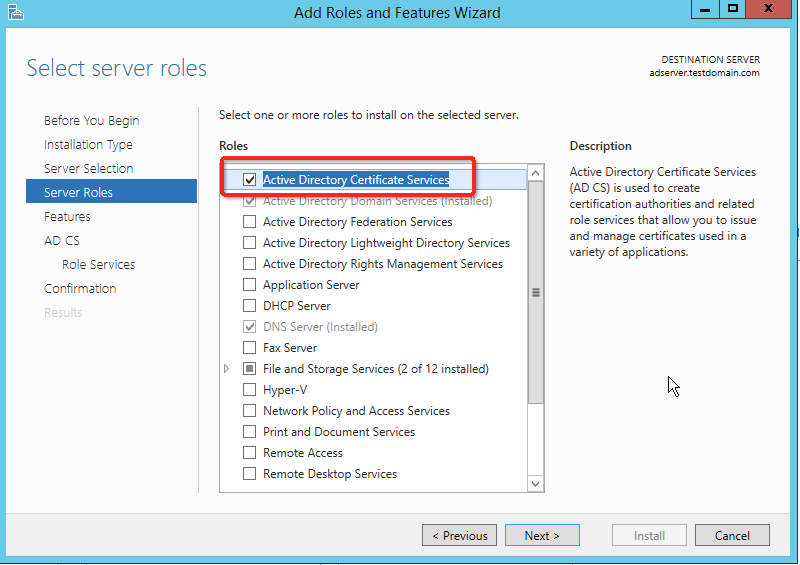Viewport: 800px width, 565px height.
Task: Click the Next button
Action: click(541, 535)
